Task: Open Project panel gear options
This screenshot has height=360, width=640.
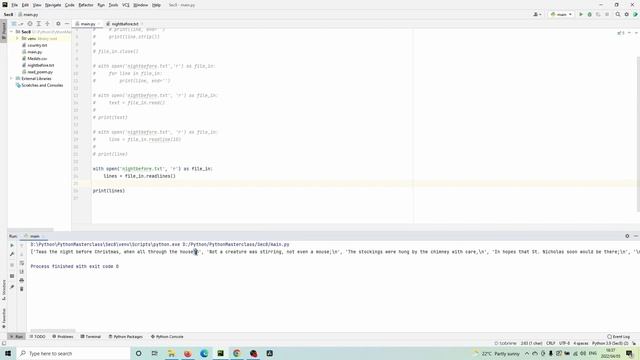Action: pos(58,24)
